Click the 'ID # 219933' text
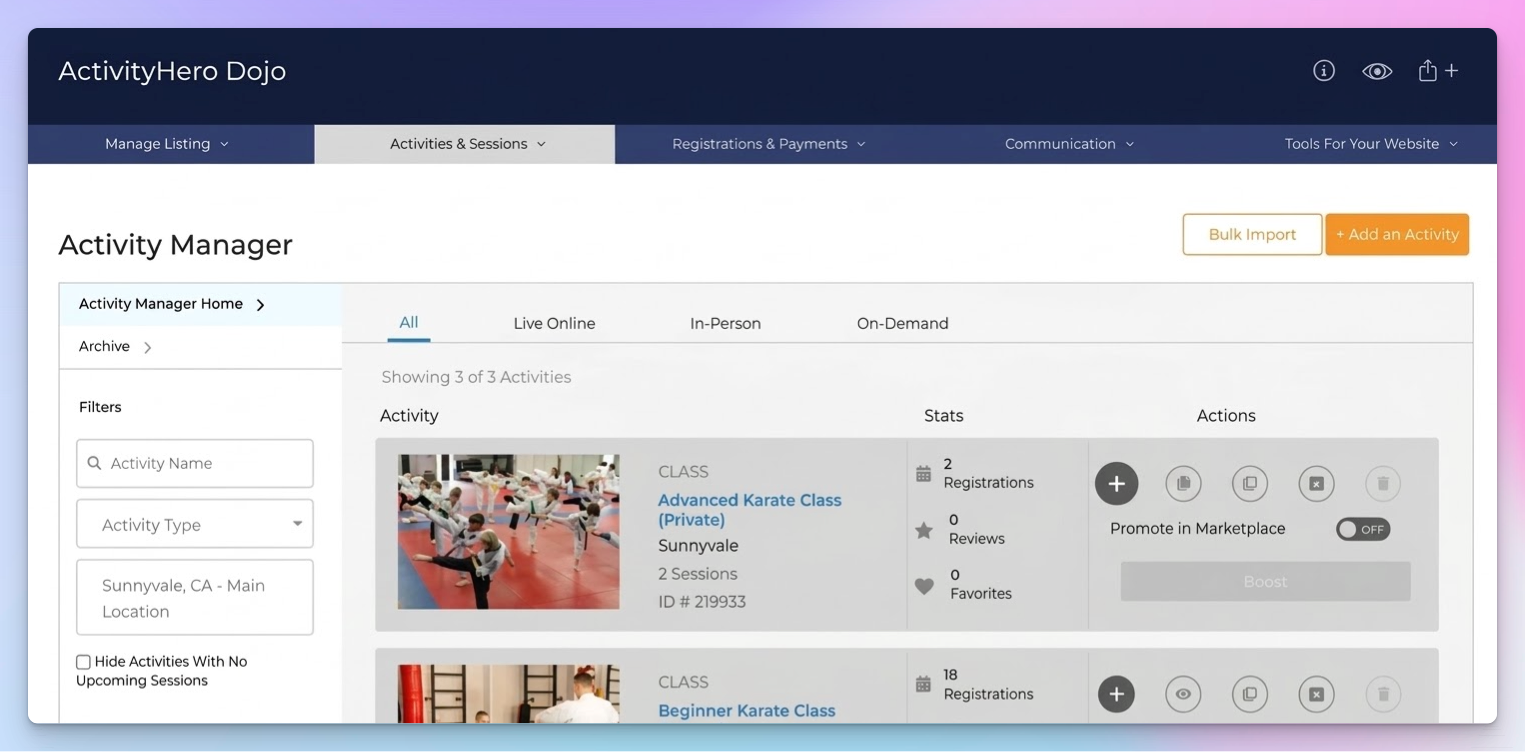Image resolution: width=1526 pixels, height=752 pixels. [x=701, y=602]
